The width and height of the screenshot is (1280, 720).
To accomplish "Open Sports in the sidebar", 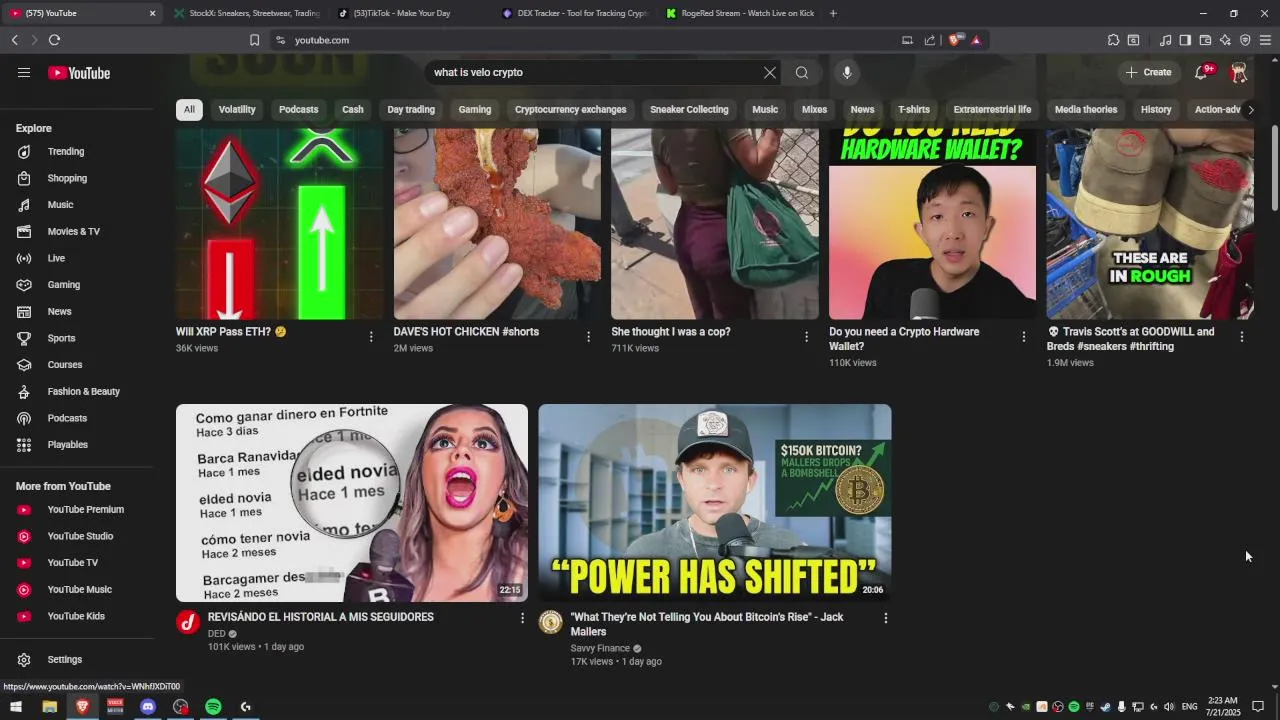I will (61, 338).
